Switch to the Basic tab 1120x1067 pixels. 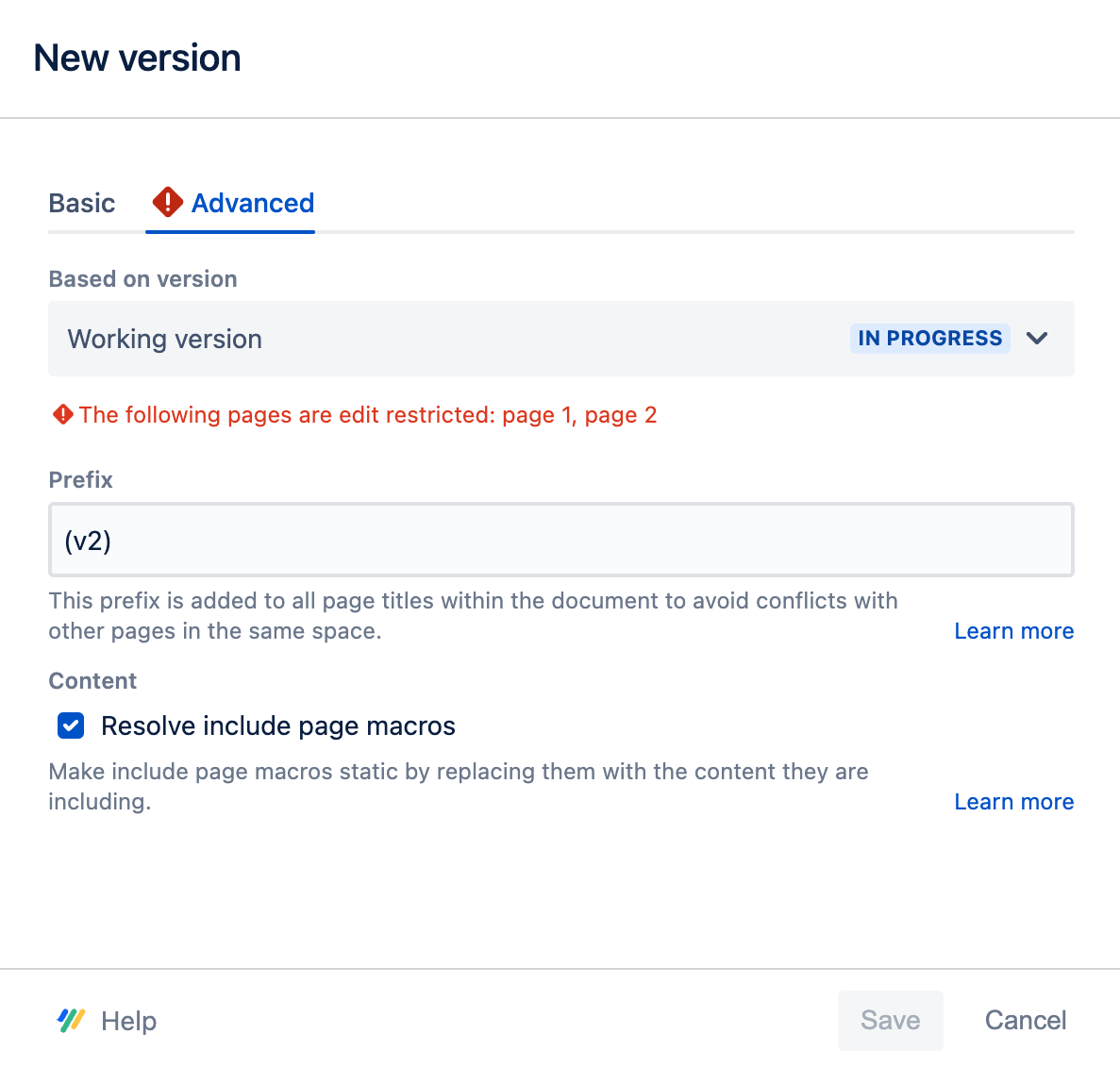(81, 202)
